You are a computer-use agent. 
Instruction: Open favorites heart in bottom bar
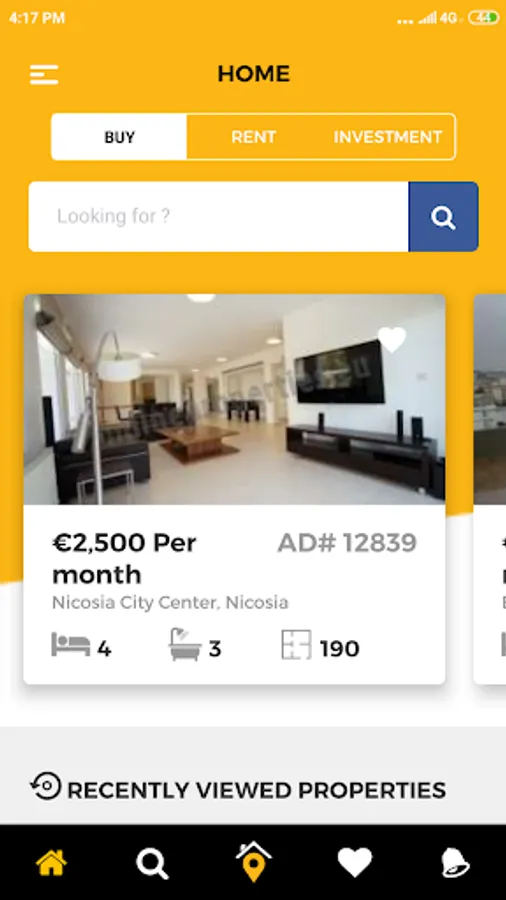point(355,863)
